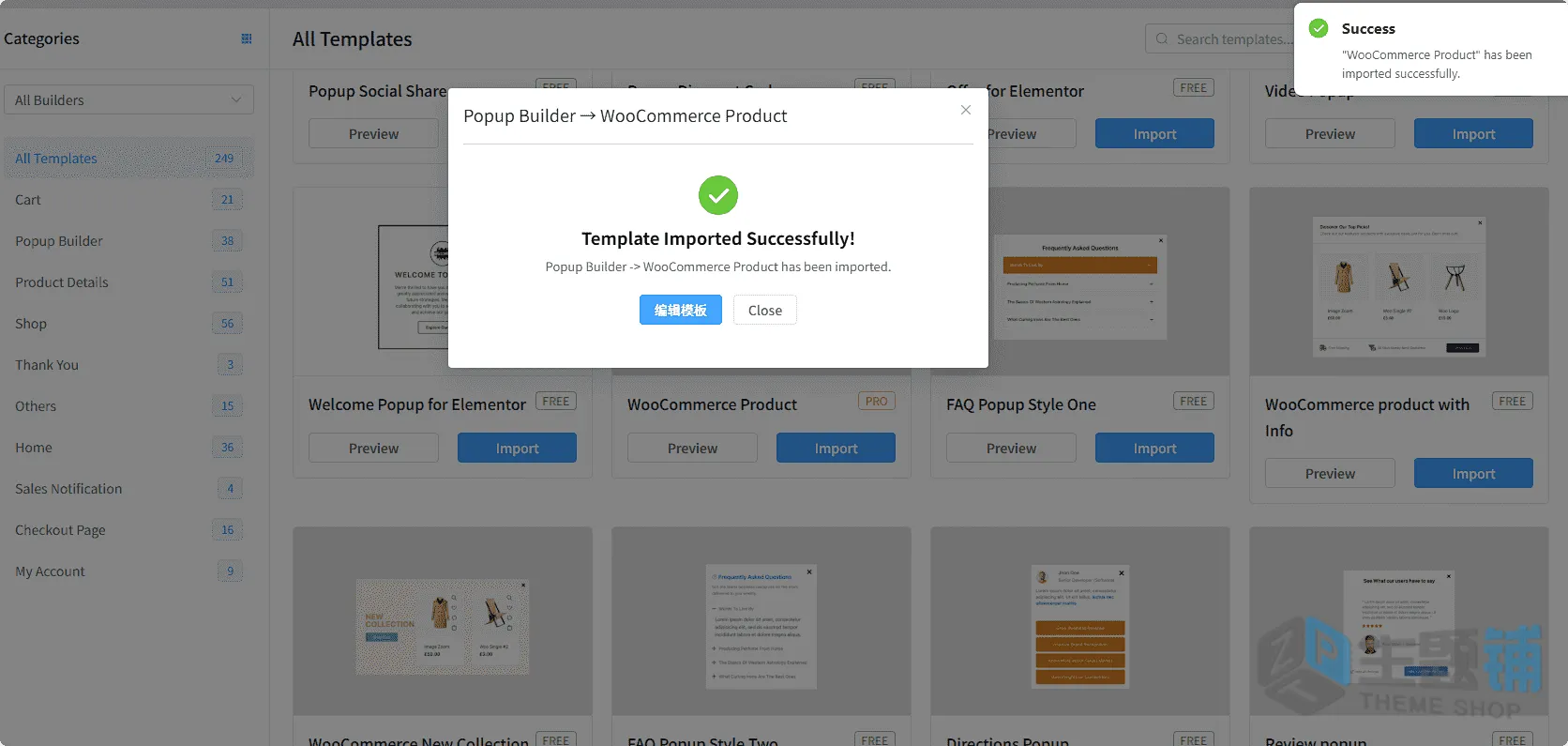Preview WooCommerce Product template
Image resolution: width=1568 pixels, height=746 pixels.
click(692, 448)
